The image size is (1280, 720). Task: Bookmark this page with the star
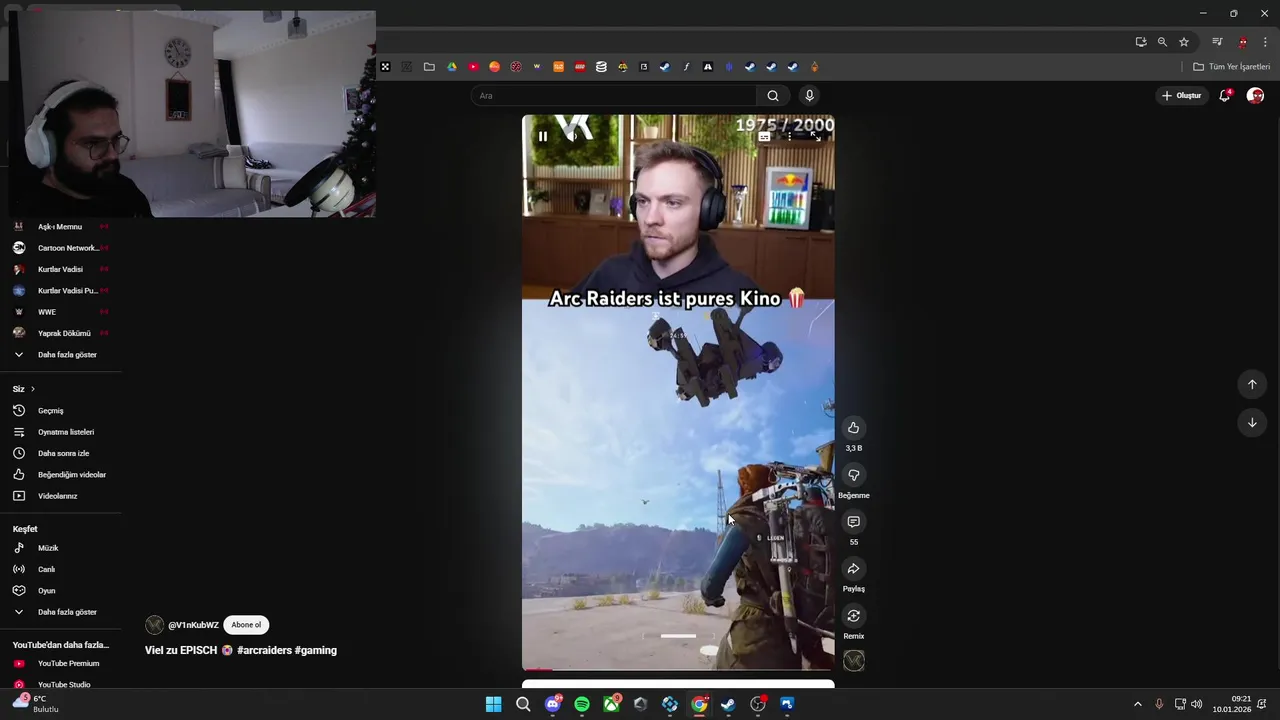point(1184,42)
